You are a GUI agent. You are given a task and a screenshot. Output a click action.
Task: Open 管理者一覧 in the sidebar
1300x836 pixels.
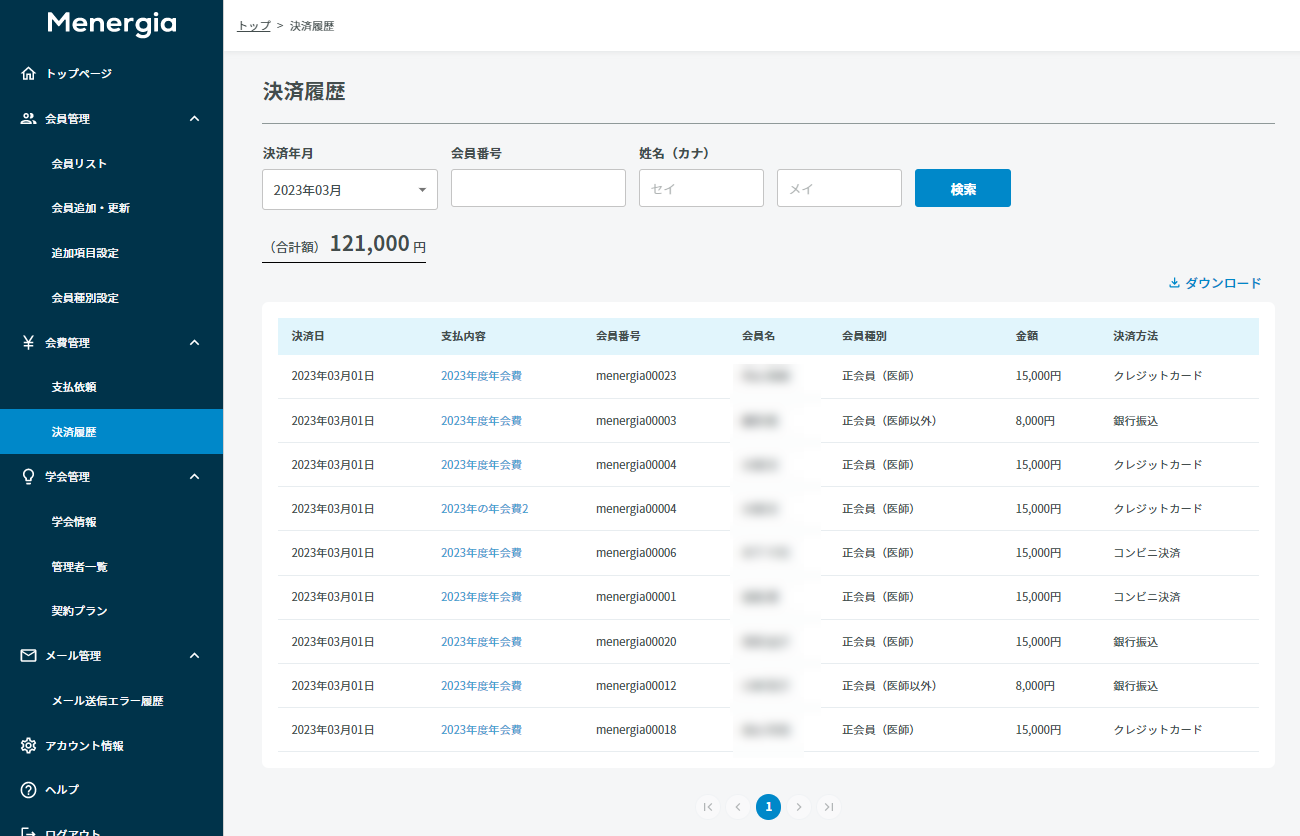pyautogui.click(x=79, y=567)
